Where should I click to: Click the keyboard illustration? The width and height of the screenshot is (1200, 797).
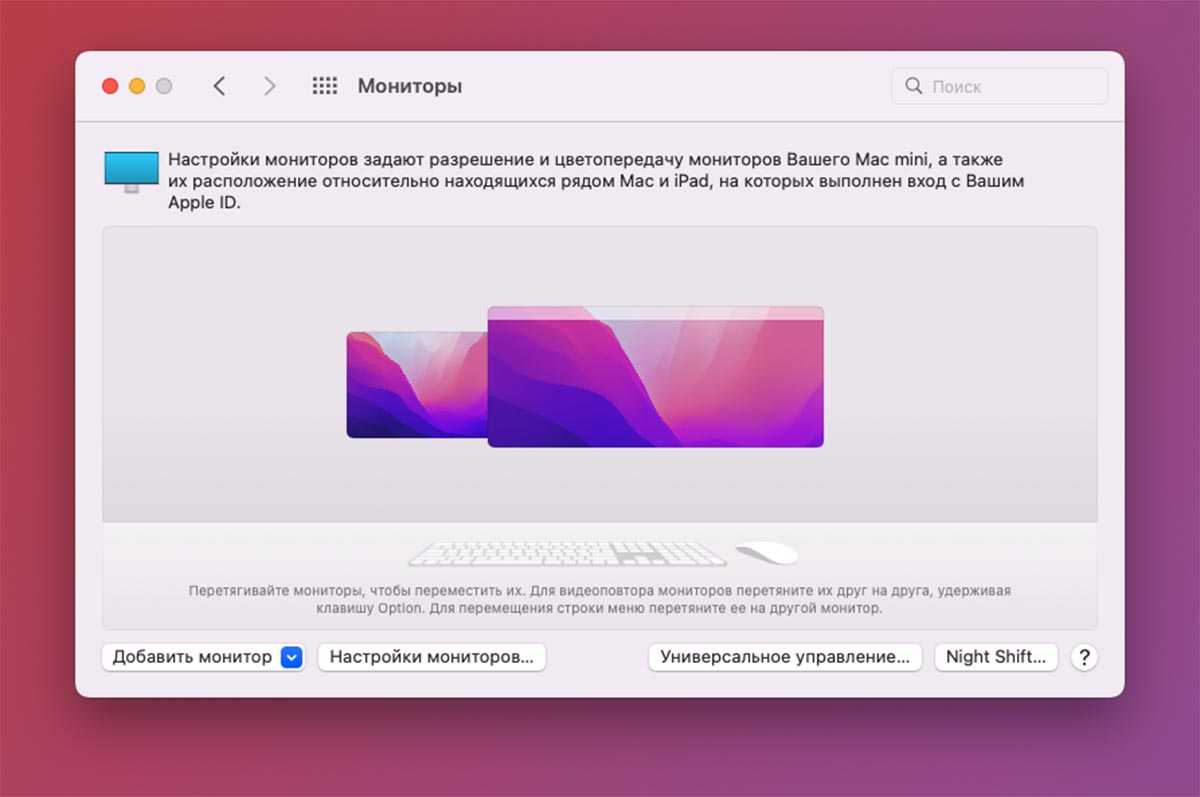[x=567, y=553]
